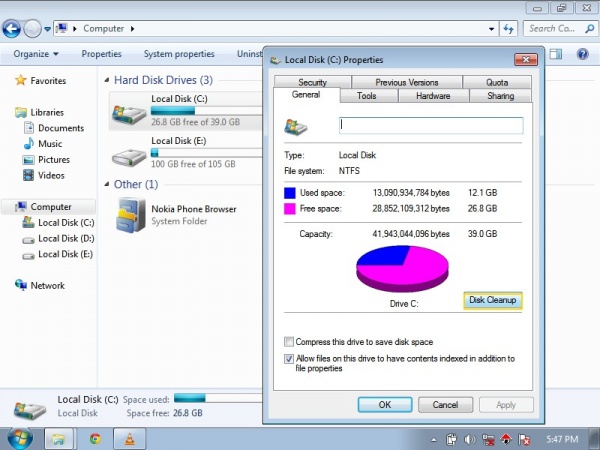The height and width of the screenshot is (450, 600).
Task: Click the Forward arrow in Explorer
Action: click(x=32, y=29)
